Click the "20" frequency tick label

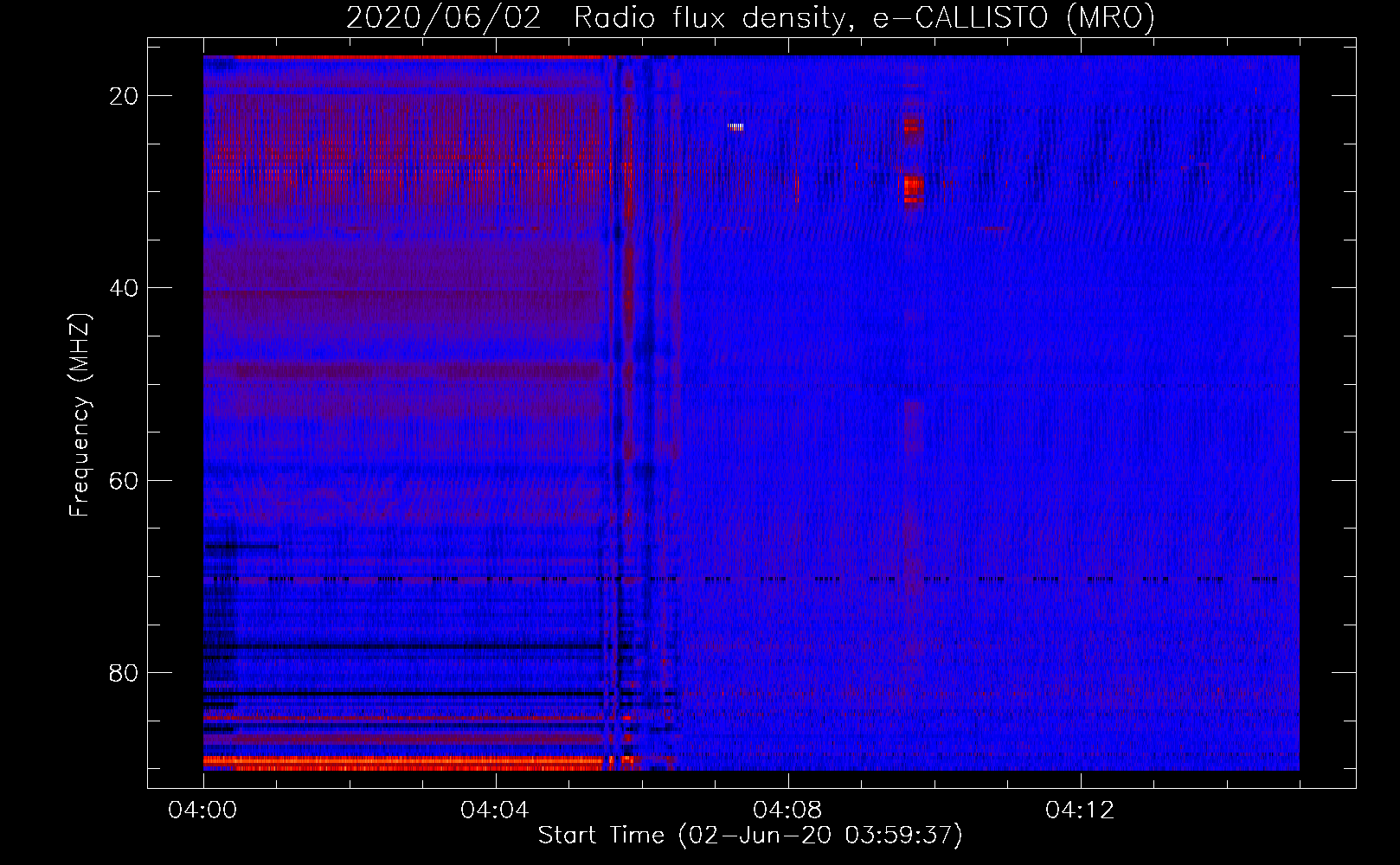(x=125, y=96)
